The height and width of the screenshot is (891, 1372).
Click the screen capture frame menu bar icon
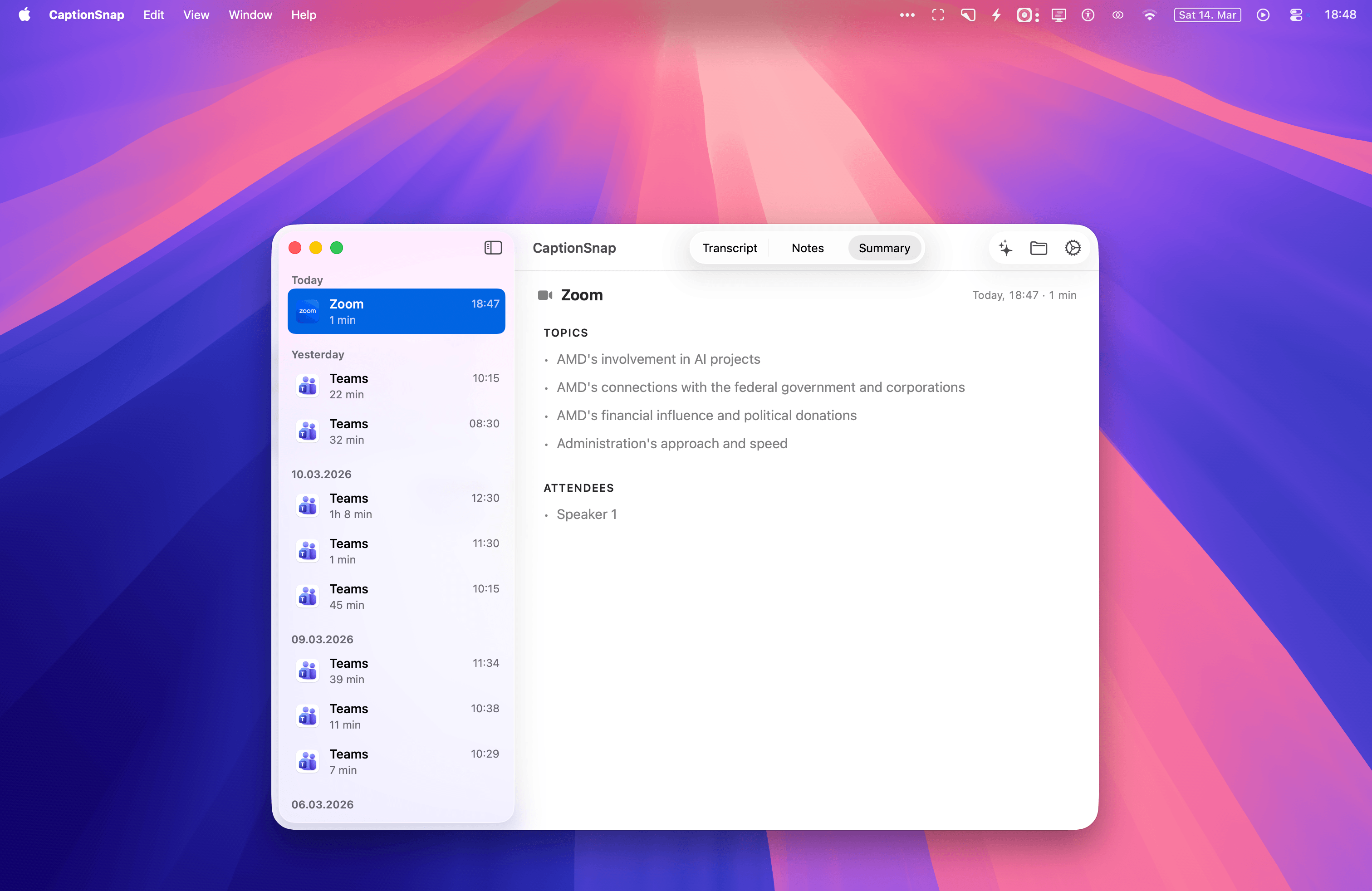pyautogui.click(x=938, y=15)
